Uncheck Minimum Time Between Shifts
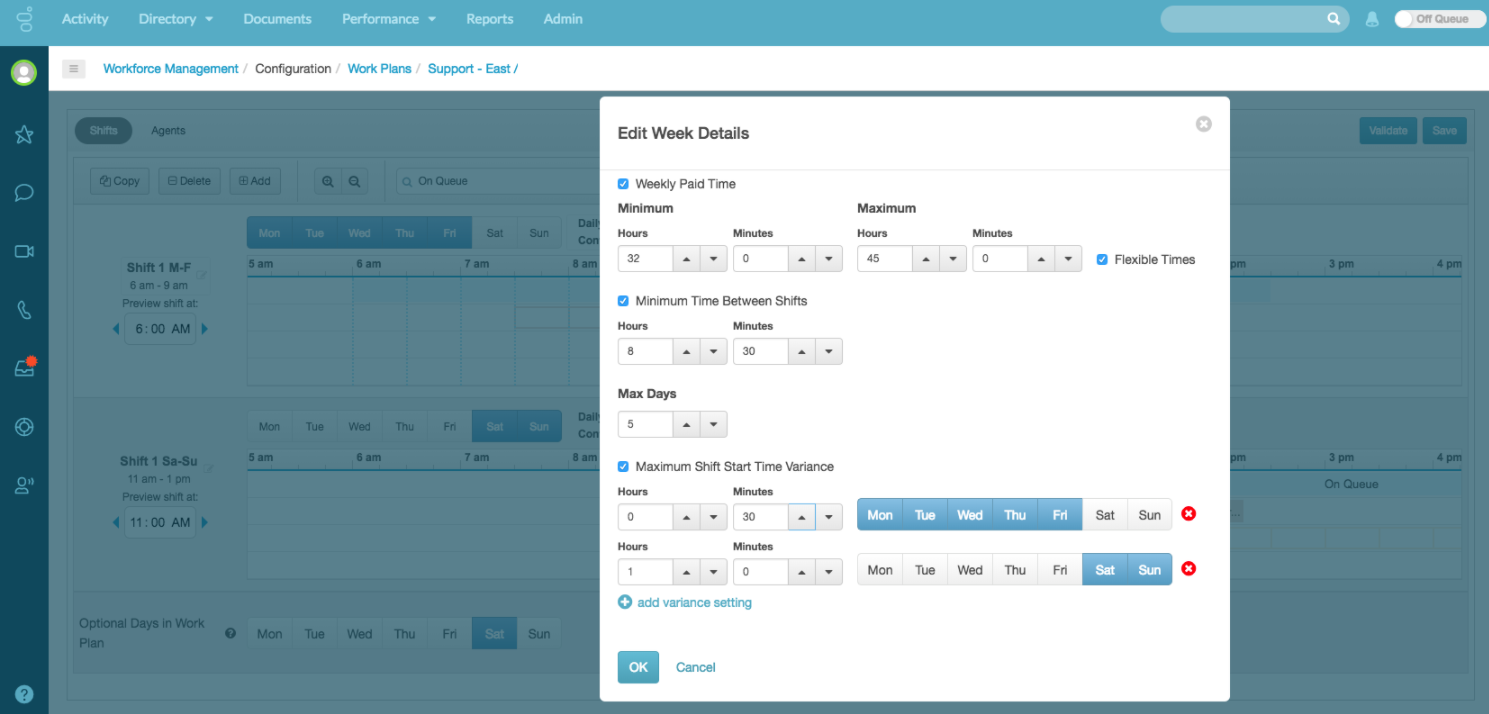Image resolution: width=1489 pixels, height=714 pixels. point(623,300)
